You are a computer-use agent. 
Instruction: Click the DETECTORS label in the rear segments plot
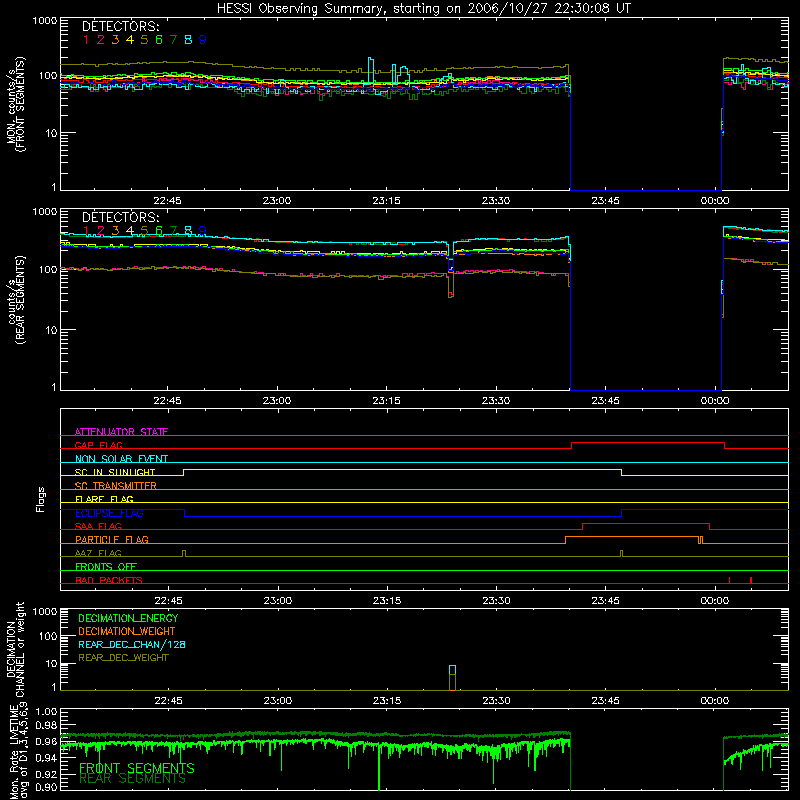pos(120,217)
